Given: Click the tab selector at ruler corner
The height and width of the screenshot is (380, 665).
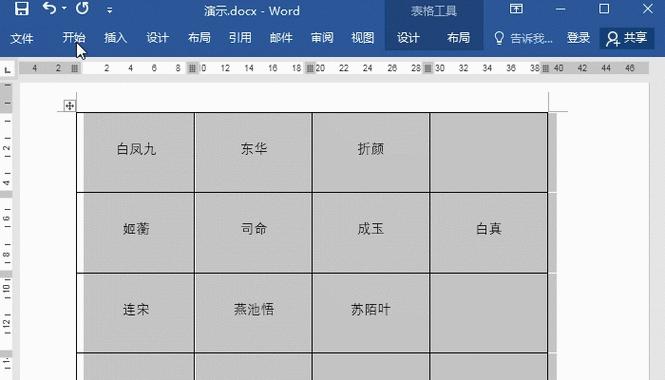Looking at the screenshot, I should click(x=7, y=70).
